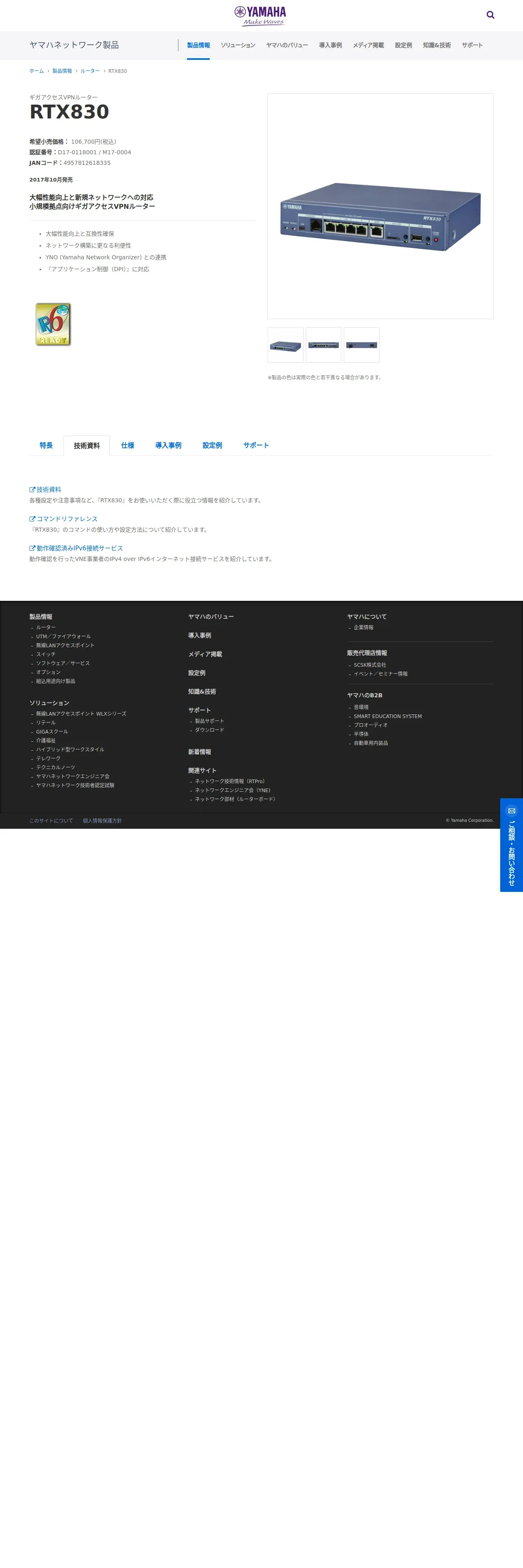Click footer ネットワーク技術情報（RTPro） link
The image size is (523, 1568).
231,782
